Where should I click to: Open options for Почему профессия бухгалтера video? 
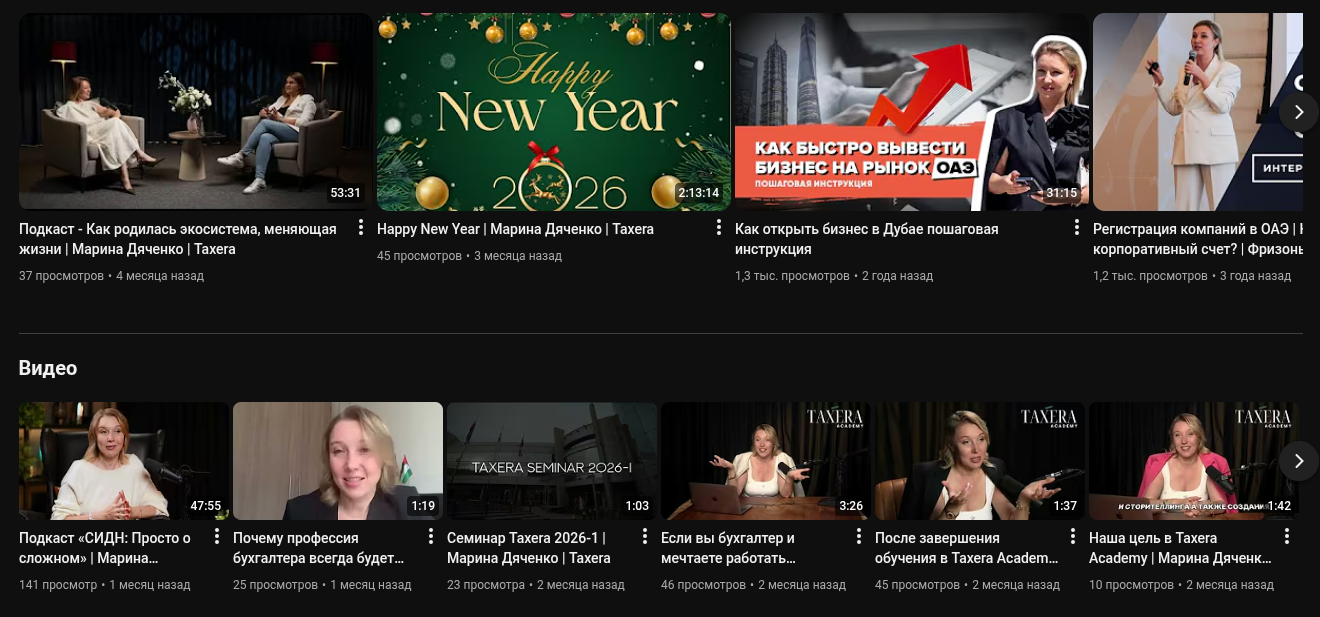tap(430, 537)
